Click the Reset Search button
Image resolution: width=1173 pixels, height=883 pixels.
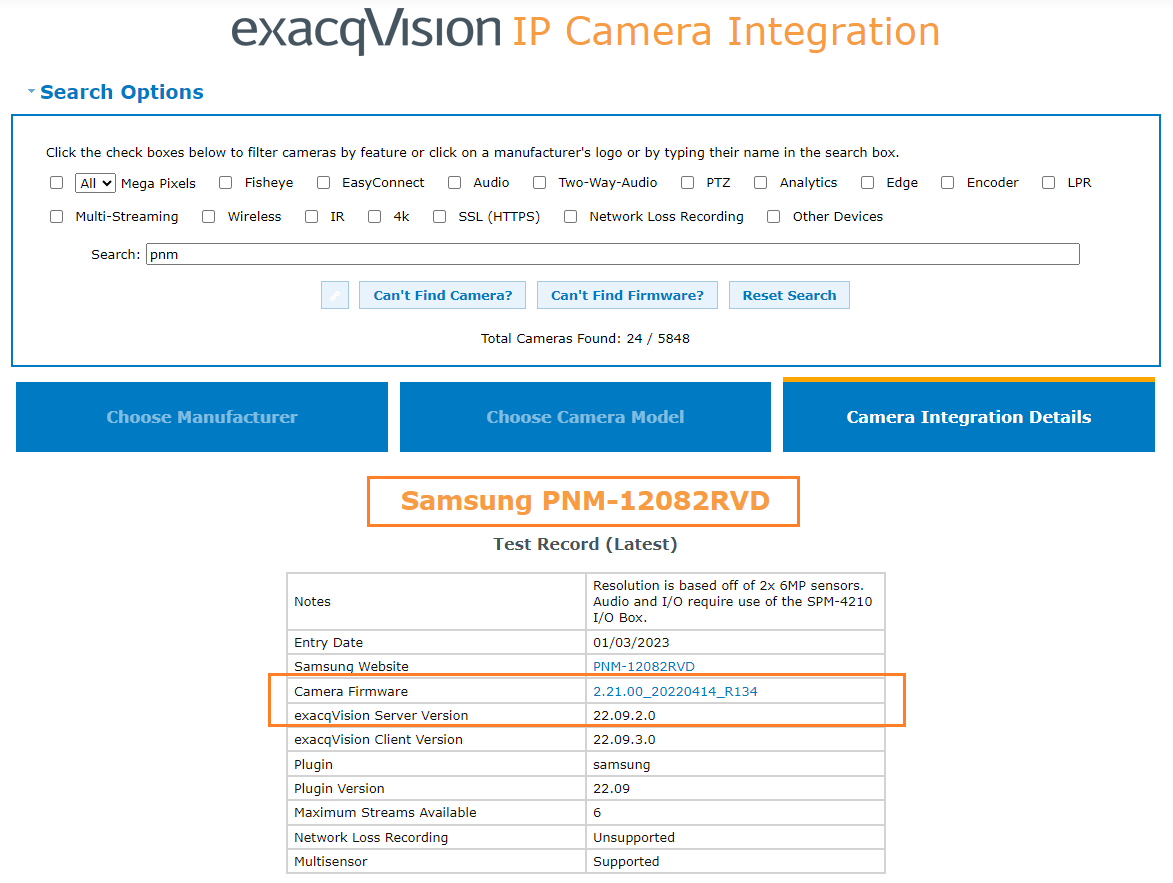click(789, 296)
